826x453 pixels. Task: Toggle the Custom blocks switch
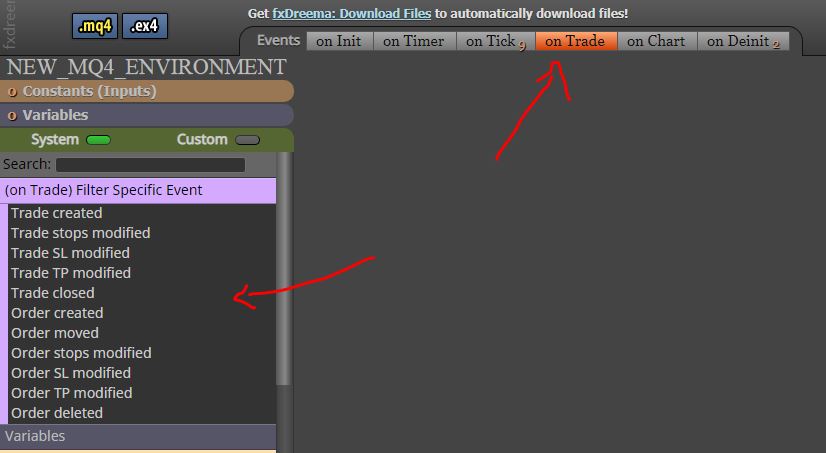tap(247, 140)
